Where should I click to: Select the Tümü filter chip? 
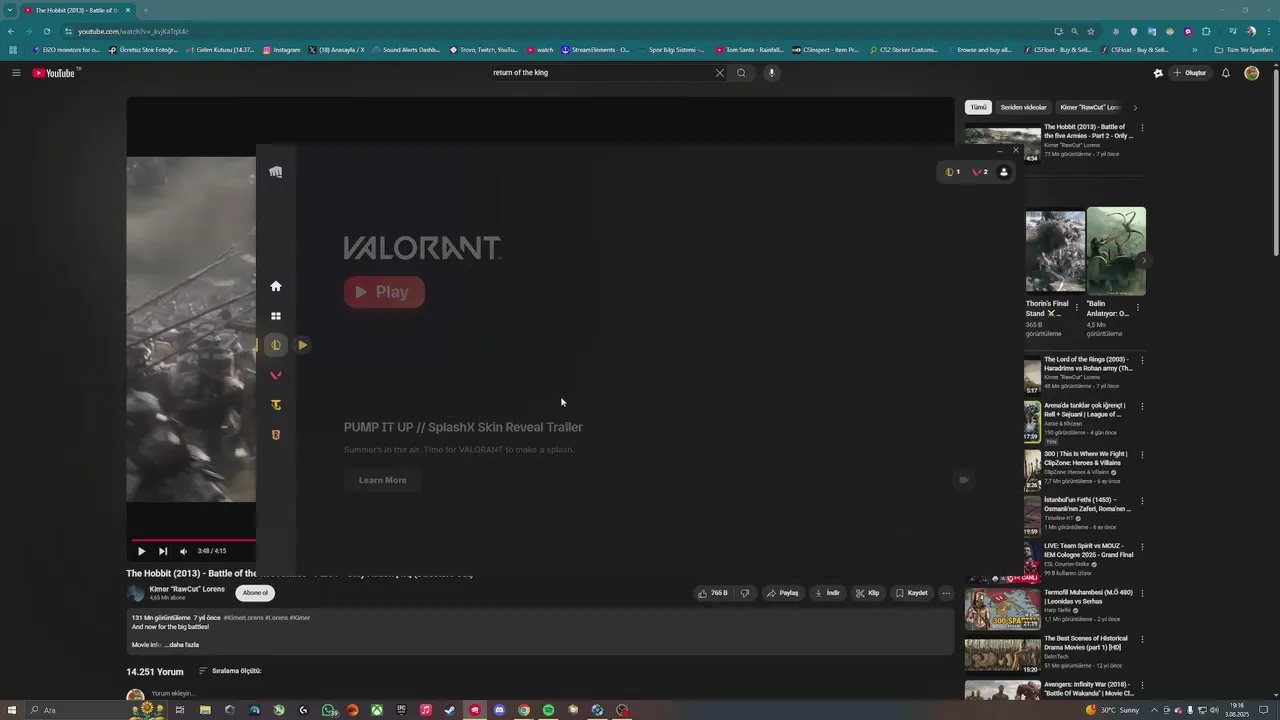point(978,107)
